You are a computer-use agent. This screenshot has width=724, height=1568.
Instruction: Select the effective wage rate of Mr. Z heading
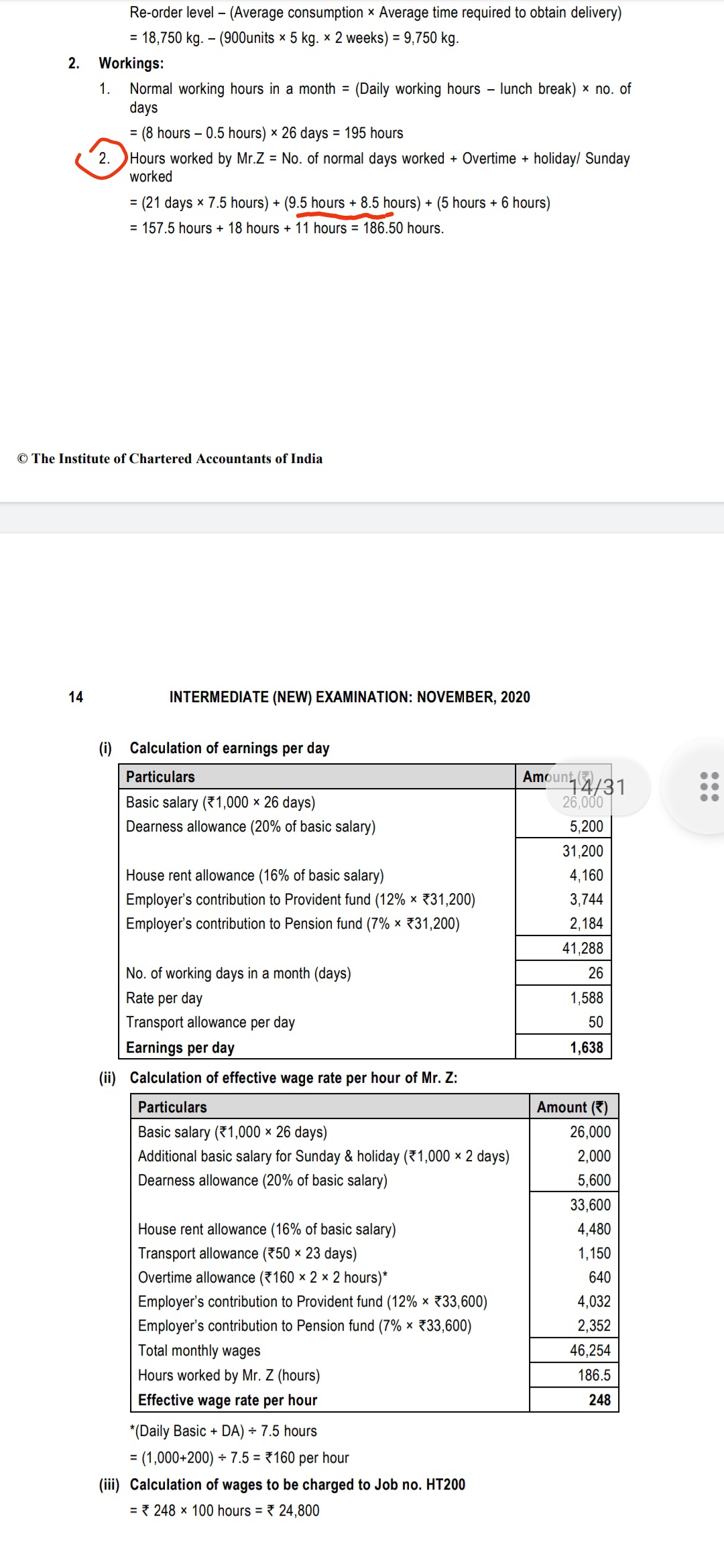[293, 1077]
